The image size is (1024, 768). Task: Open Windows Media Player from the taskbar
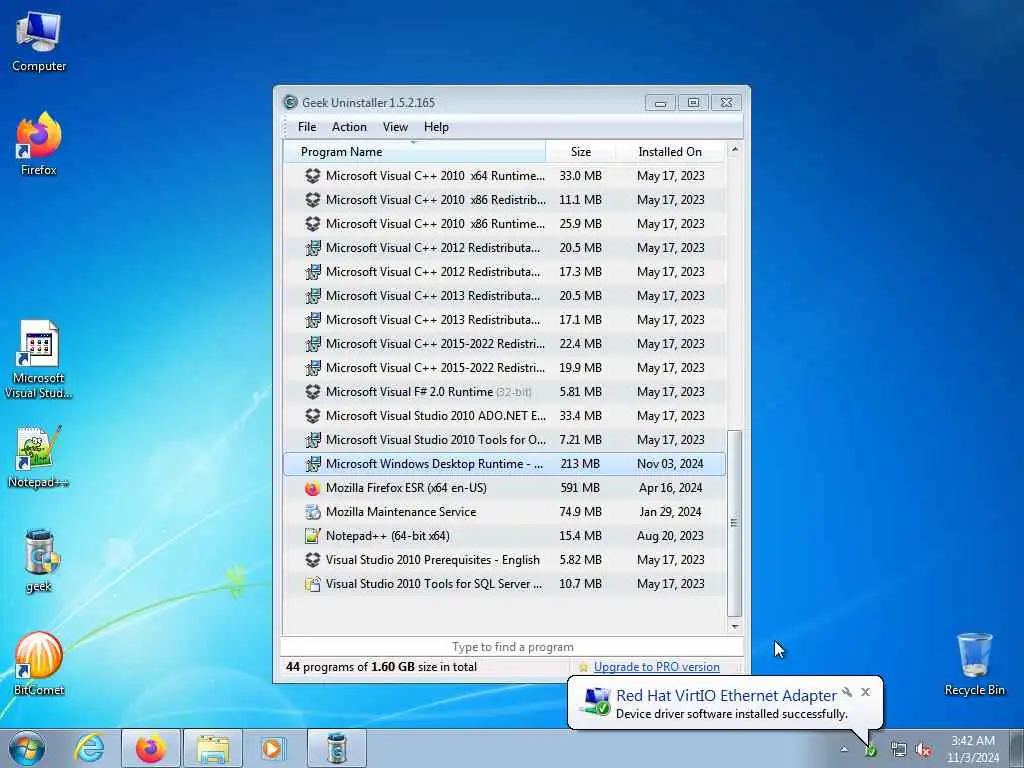point(272,748)
